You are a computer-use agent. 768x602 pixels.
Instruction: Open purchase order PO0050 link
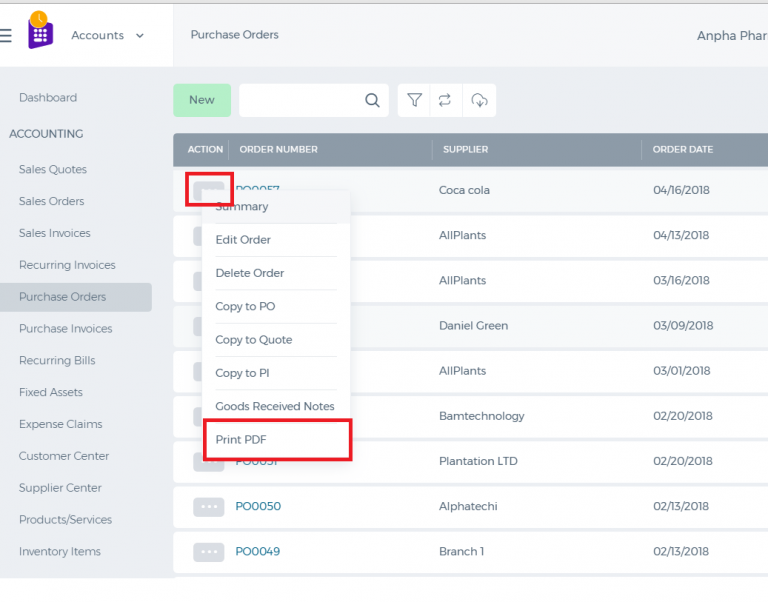coord(258,506)
